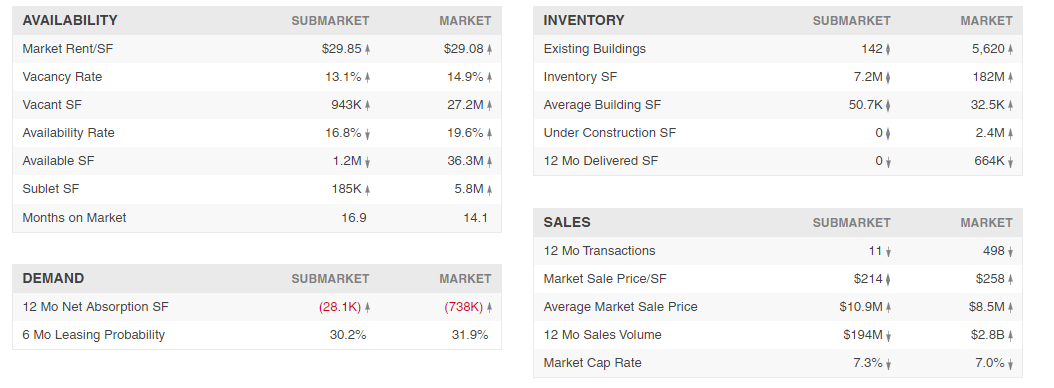Click the down arrow beside 664K delivered SF
Screen dimensions: 1054x388
tap(1010, 161)
